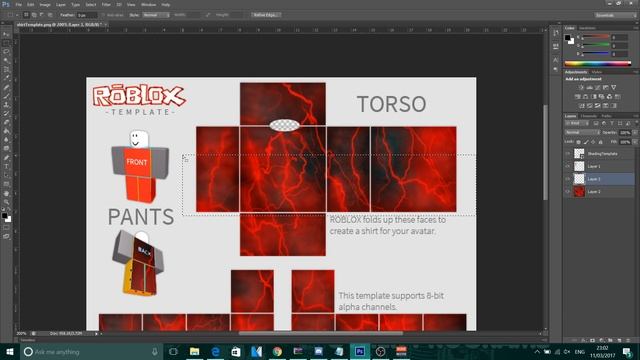The image size is (640, 360).
Task: Select the Rectangle shape tool
Action: click(6, 184)
